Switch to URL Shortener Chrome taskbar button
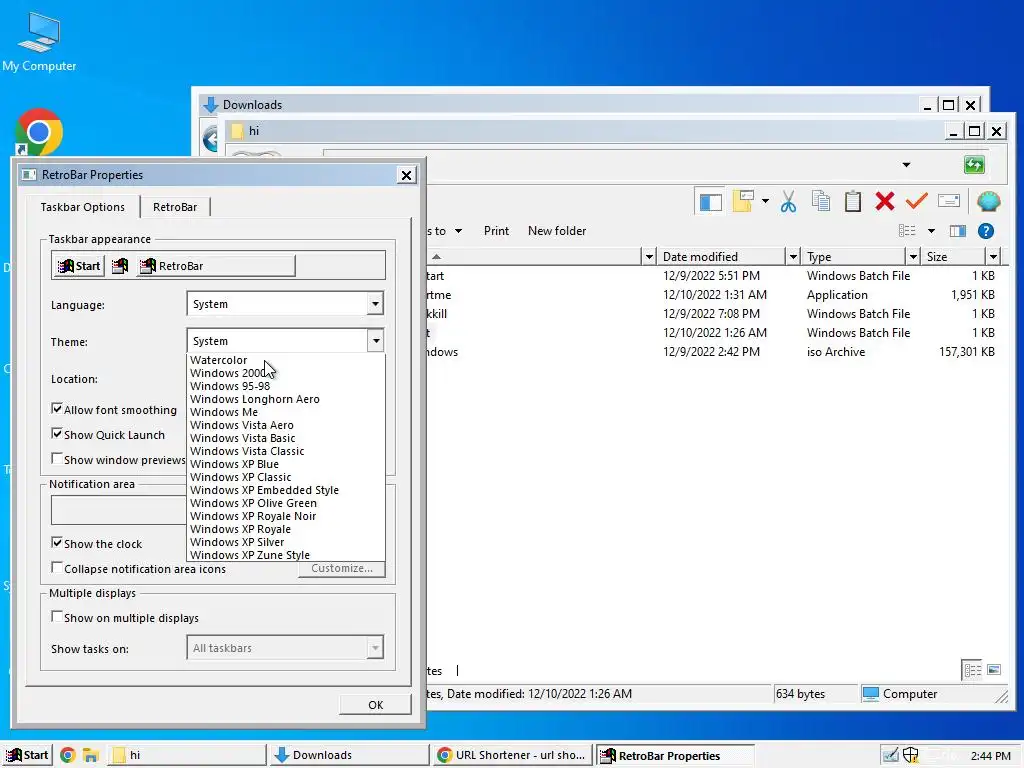Viewport: 1024px width, 768px height. coord(513,756)
